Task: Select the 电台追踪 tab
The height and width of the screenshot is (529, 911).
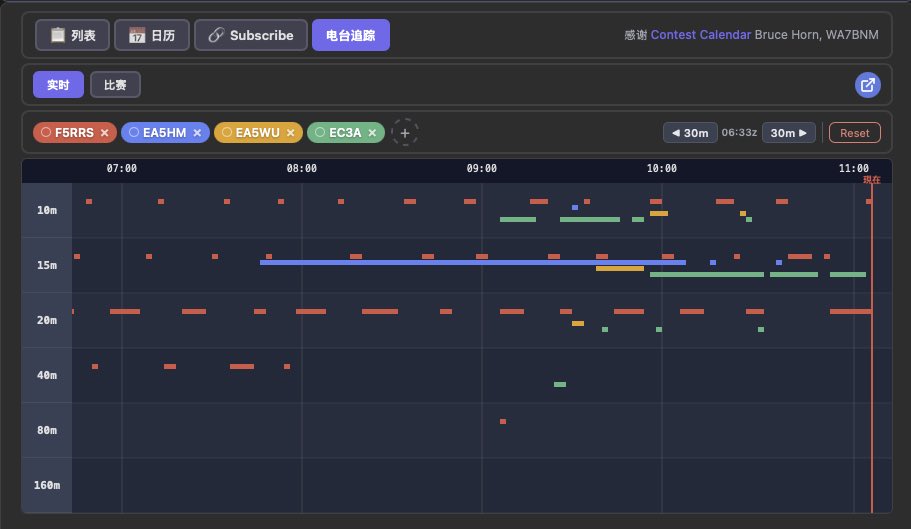Action: coord(350,35)
